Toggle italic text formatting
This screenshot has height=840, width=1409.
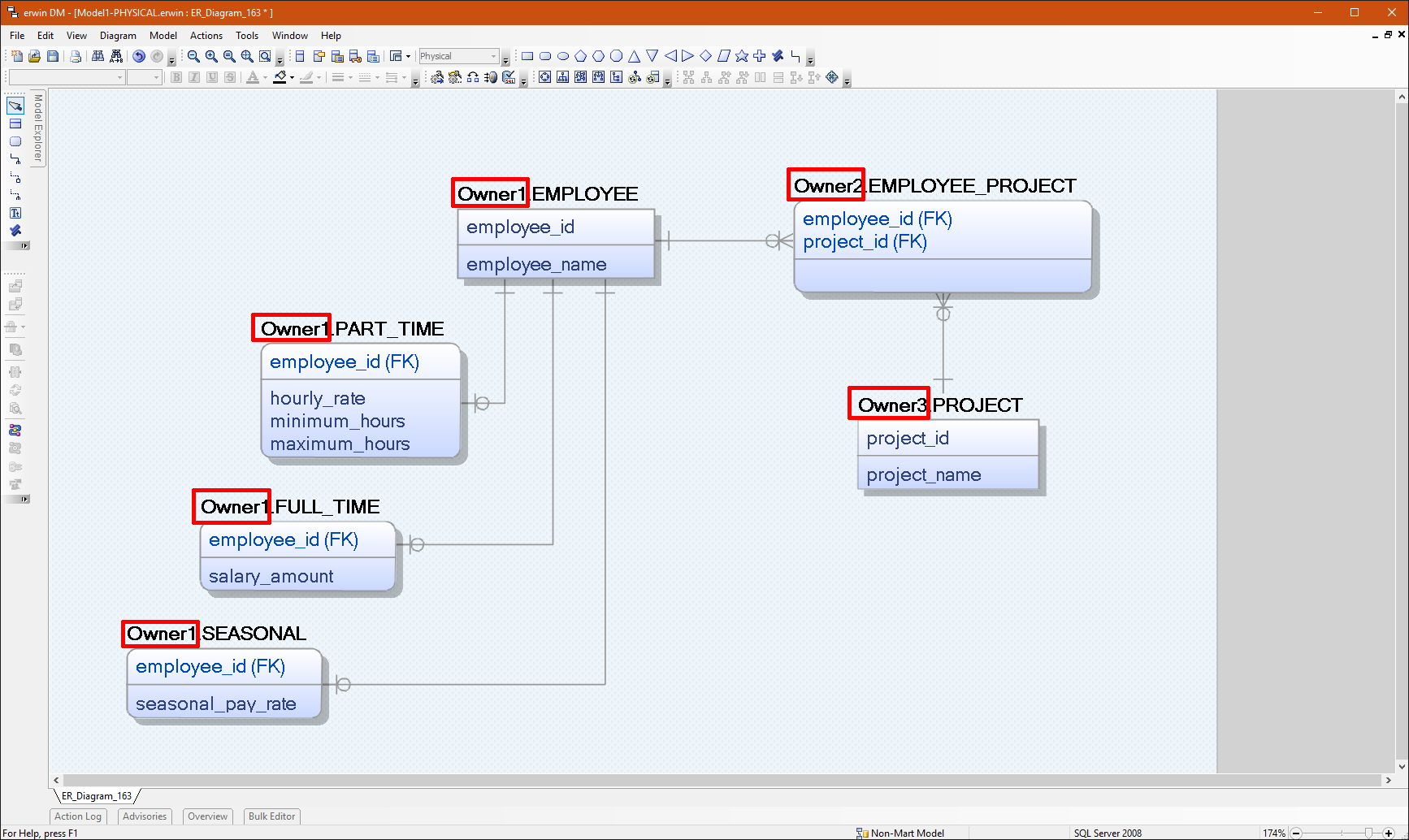pyautogui.click(x=193, y=77)
